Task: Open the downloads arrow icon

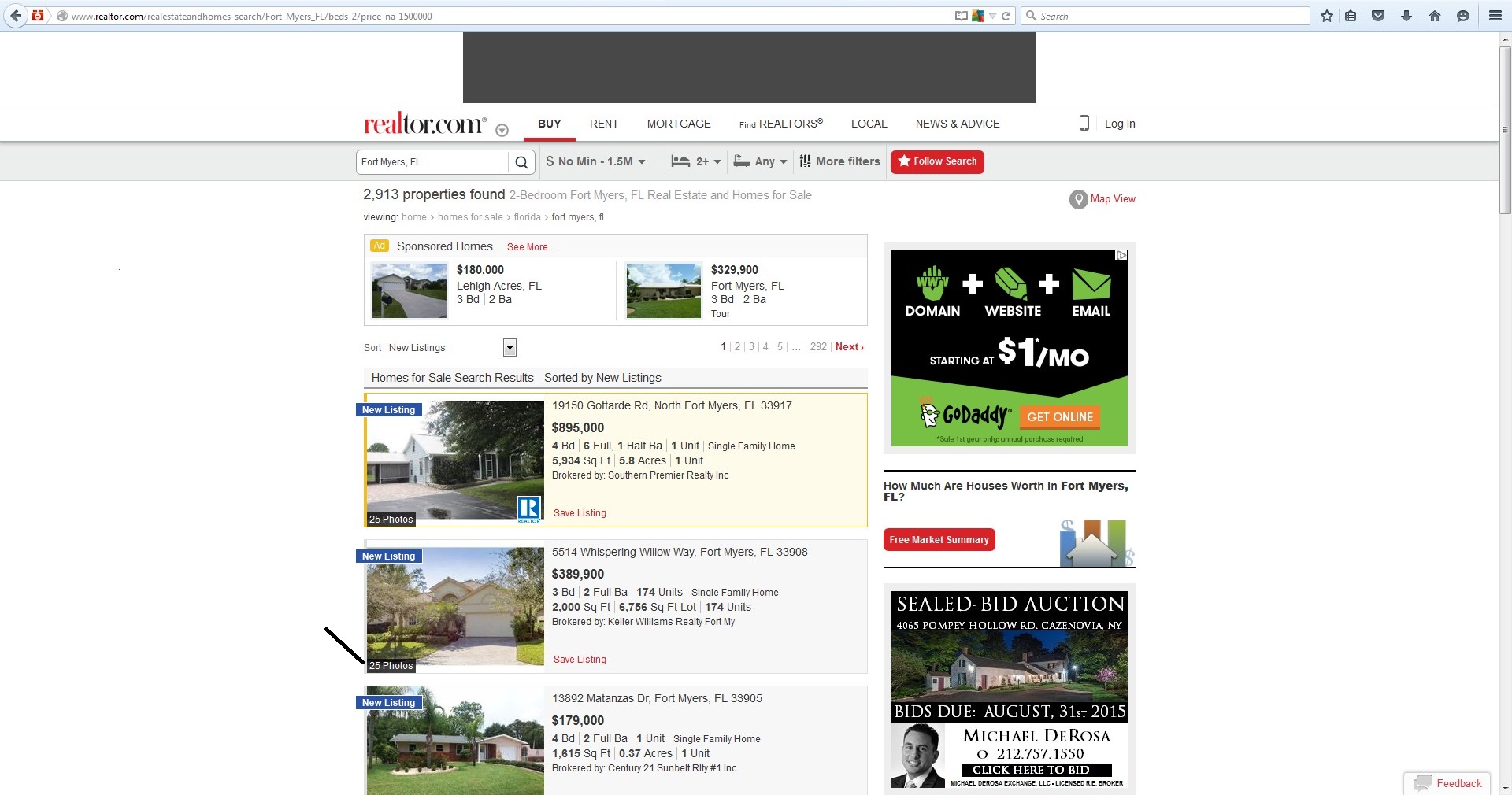Action: click(x=1406, y=16)
